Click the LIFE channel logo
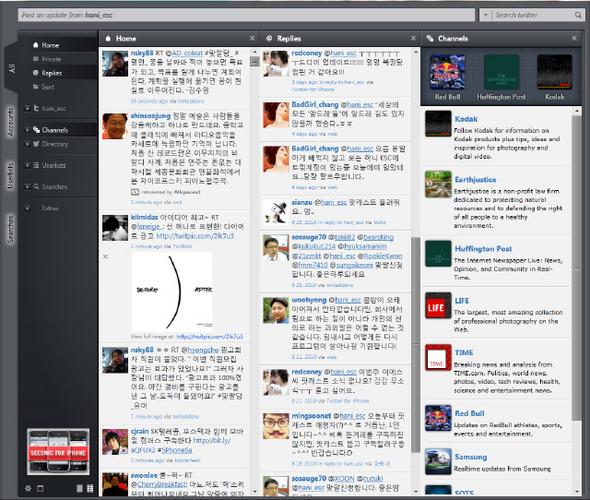The height and width of the screenshot is (500, 590). tap(438, 305)
